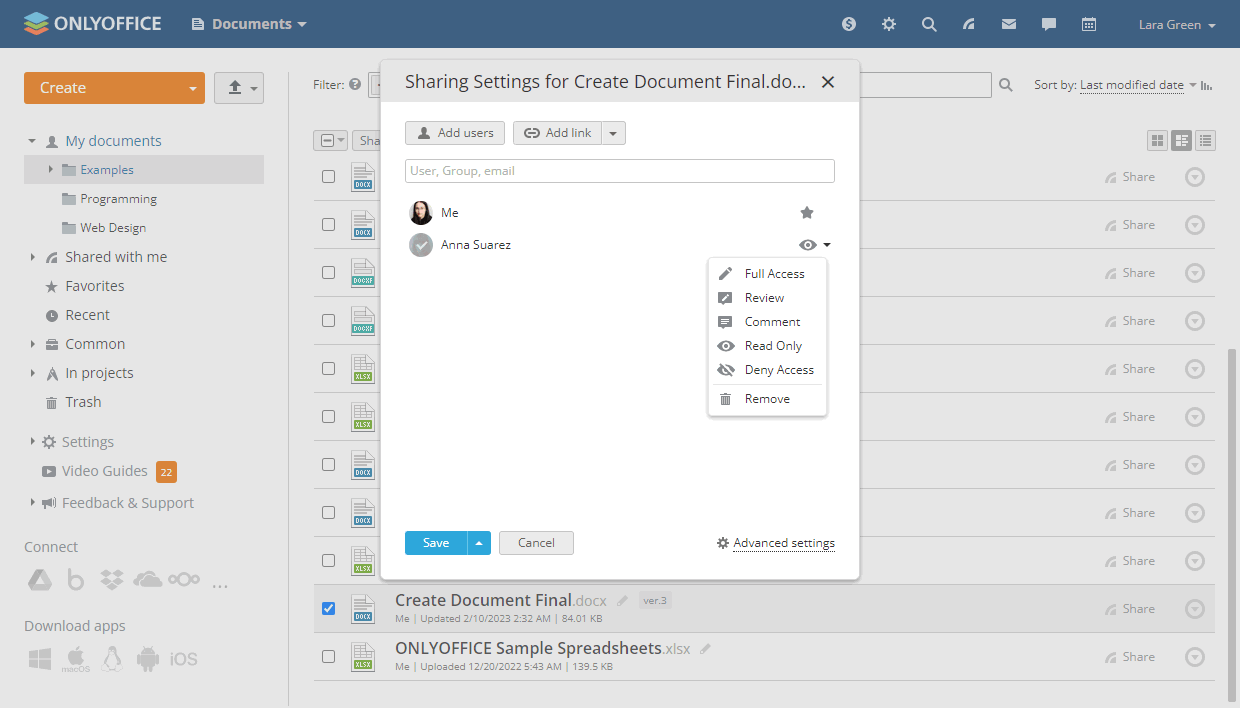The height and width of the screenshot is (708, 1240).
Task: Check the checkbox next to ONLYOFFICE Sample Spreadsheets
Action: (x=328, y=657)
